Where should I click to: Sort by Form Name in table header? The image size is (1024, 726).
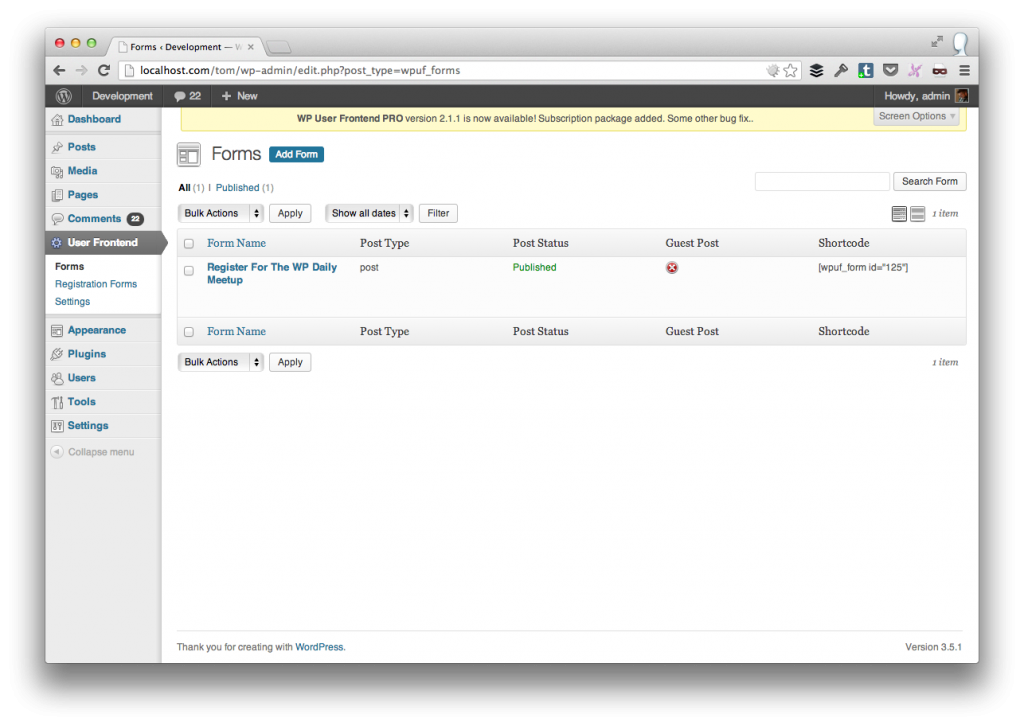click(236, 244)
